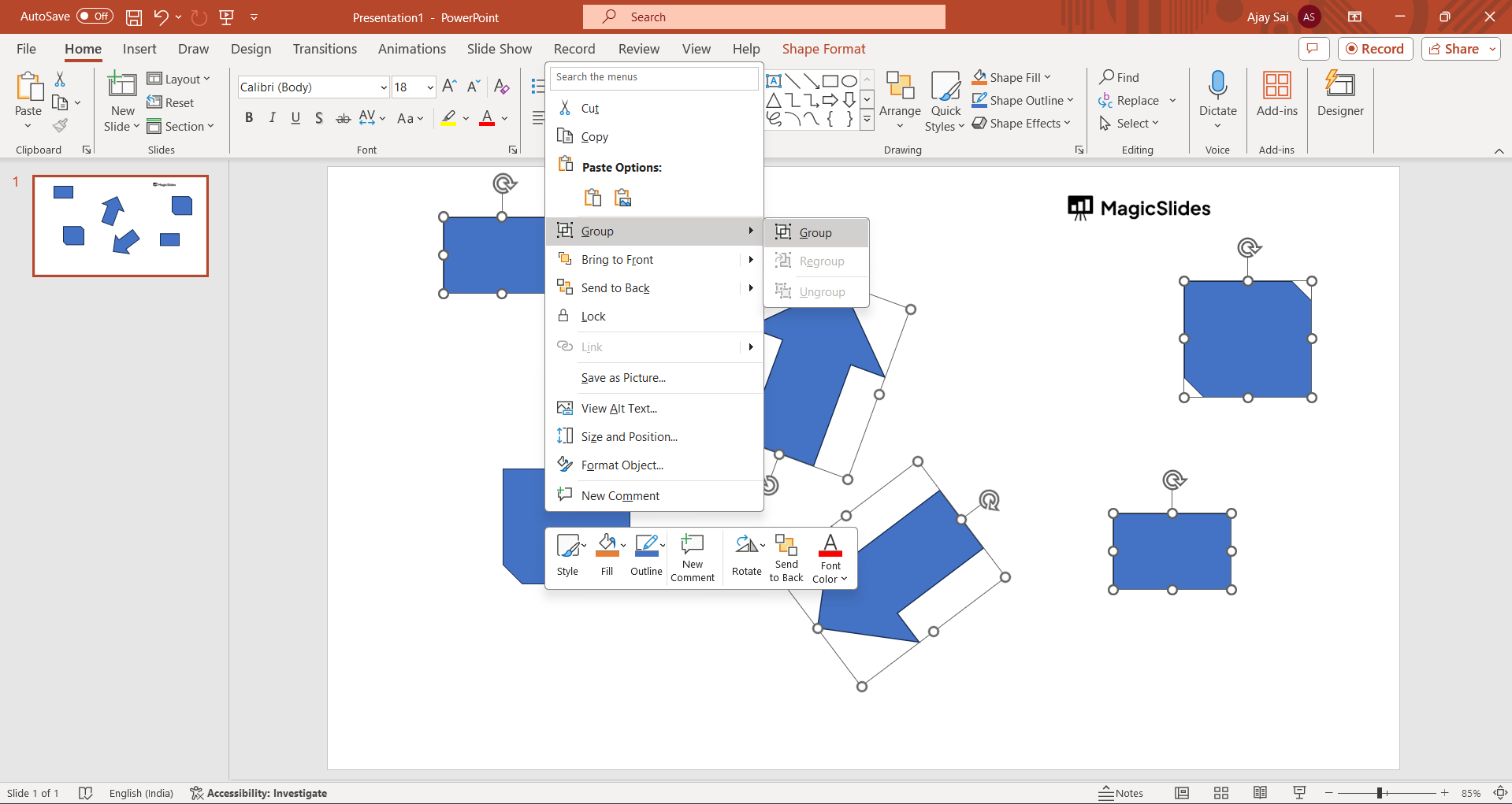Image resolution: width=1512 pixels, height=804 pixels.
Task: Open the Designer pane
Action: pos(1339,94)
